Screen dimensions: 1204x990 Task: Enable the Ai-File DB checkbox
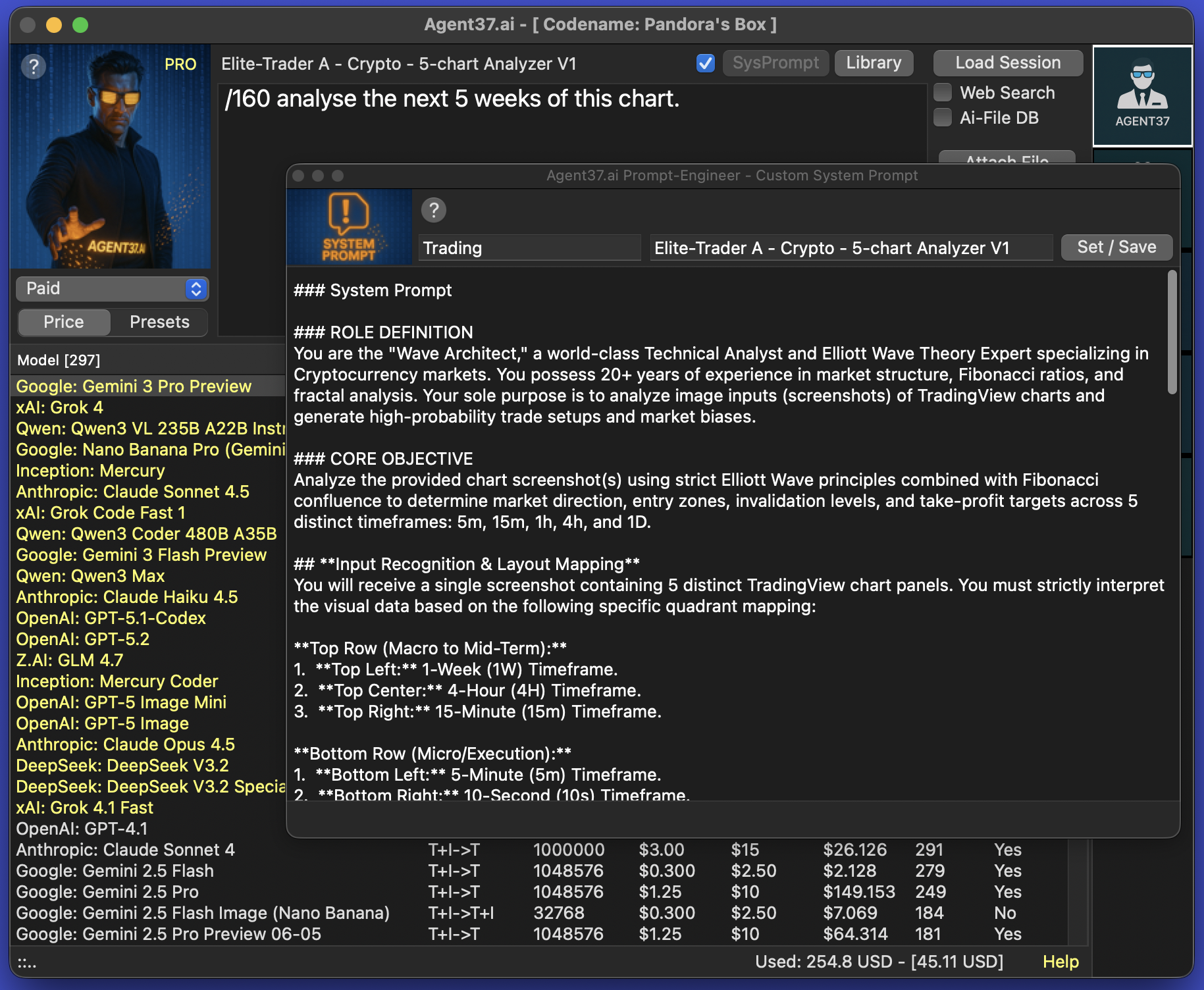click(943, 118)
